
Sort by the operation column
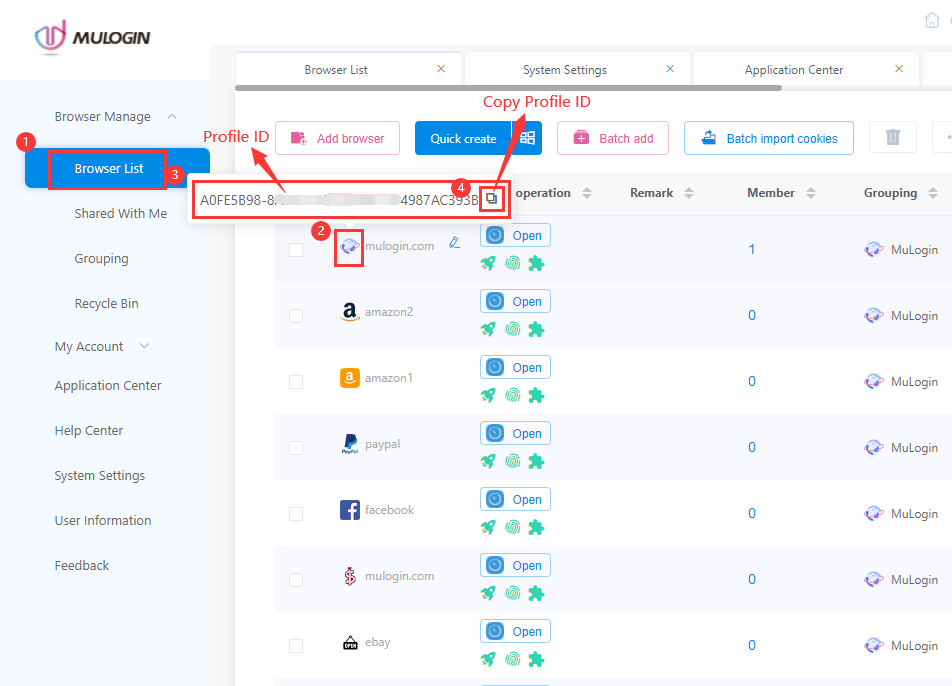[x=586, y=193]
